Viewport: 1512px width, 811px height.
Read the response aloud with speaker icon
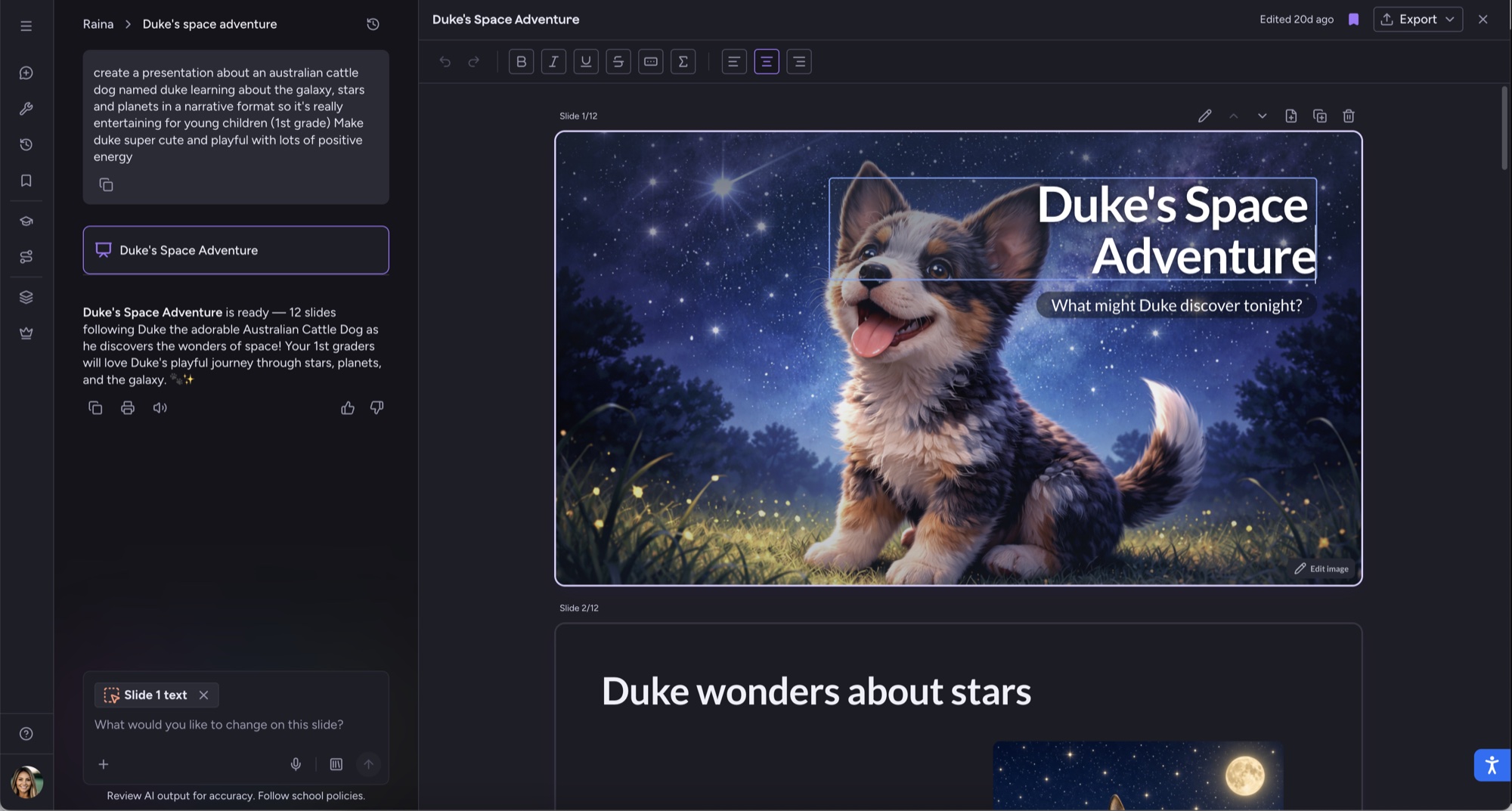coord(160,408)
